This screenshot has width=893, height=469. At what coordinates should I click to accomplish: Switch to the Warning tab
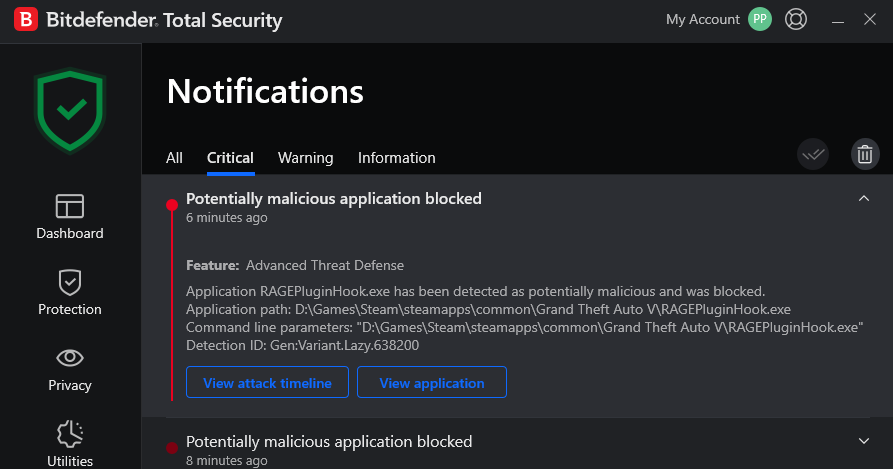305,158
